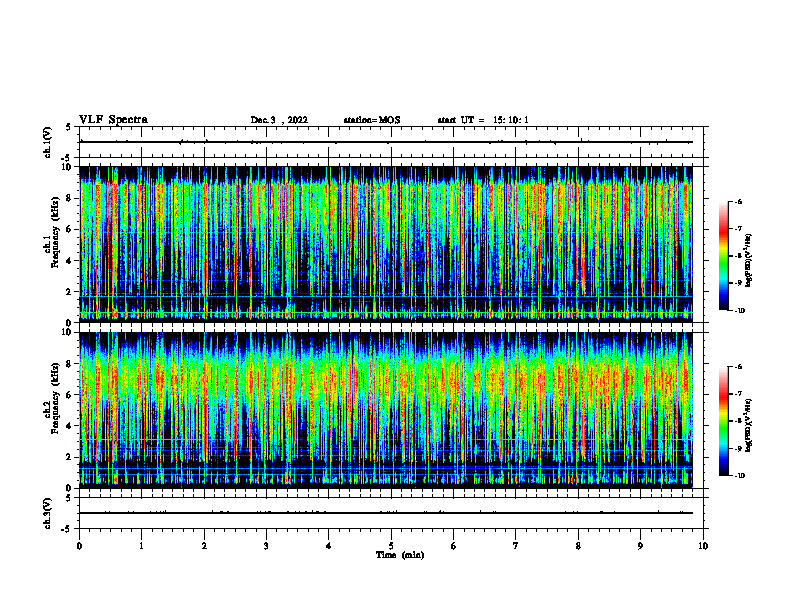792x612 pixels.
Task: Click the ch.3 voltage waveform trace
Action: (386, 513)
